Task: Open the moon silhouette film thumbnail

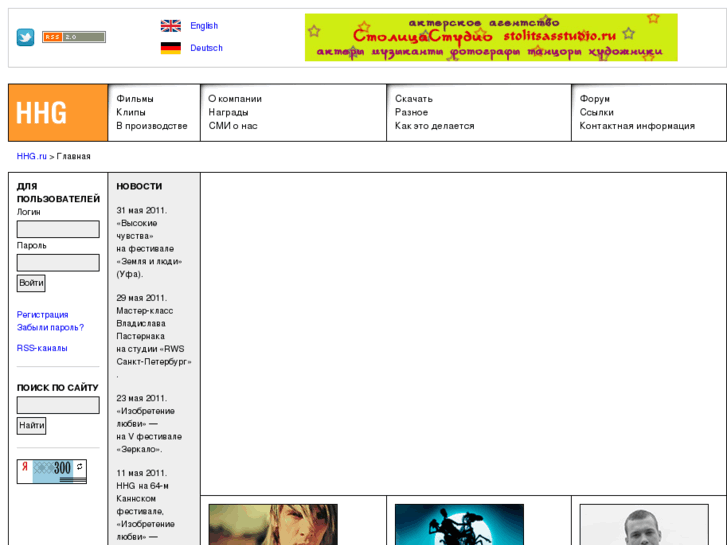Action: click(459, 525)
